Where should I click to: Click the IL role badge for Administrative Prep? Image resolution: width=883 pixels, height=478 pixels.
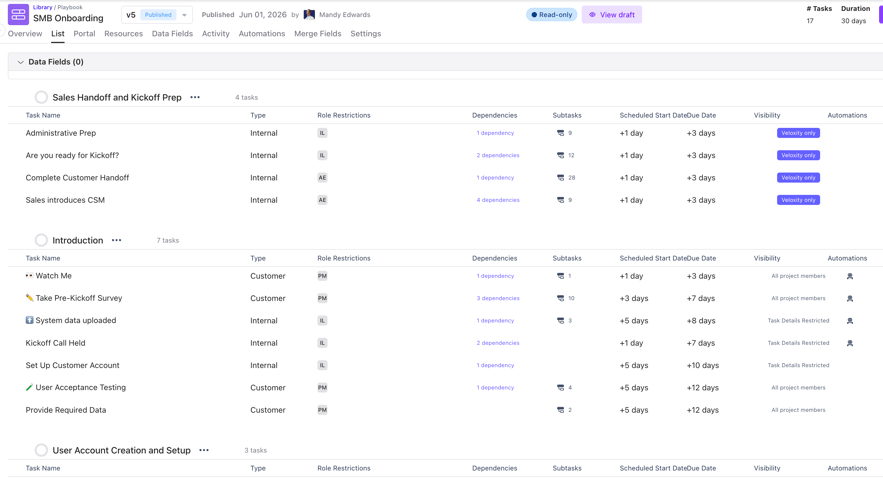(322, 133)
